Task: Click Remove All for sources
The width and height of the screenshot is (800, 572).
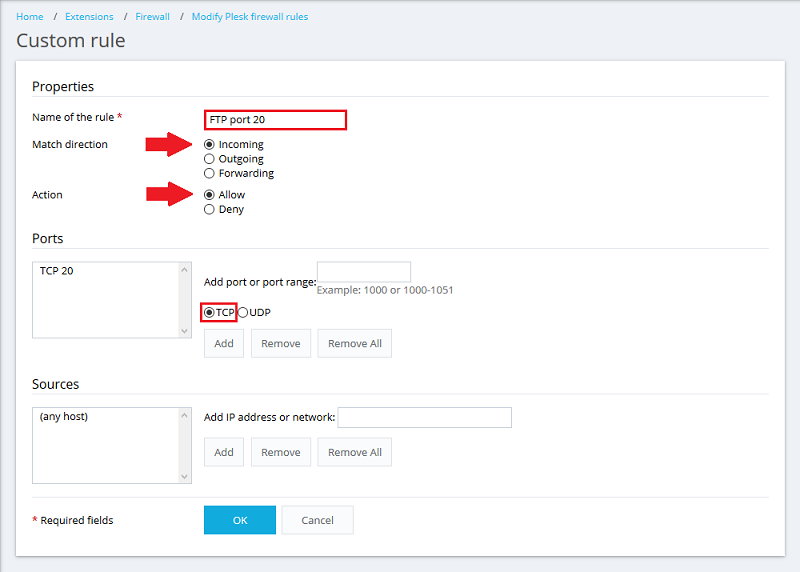Action: tap(354, 452)
